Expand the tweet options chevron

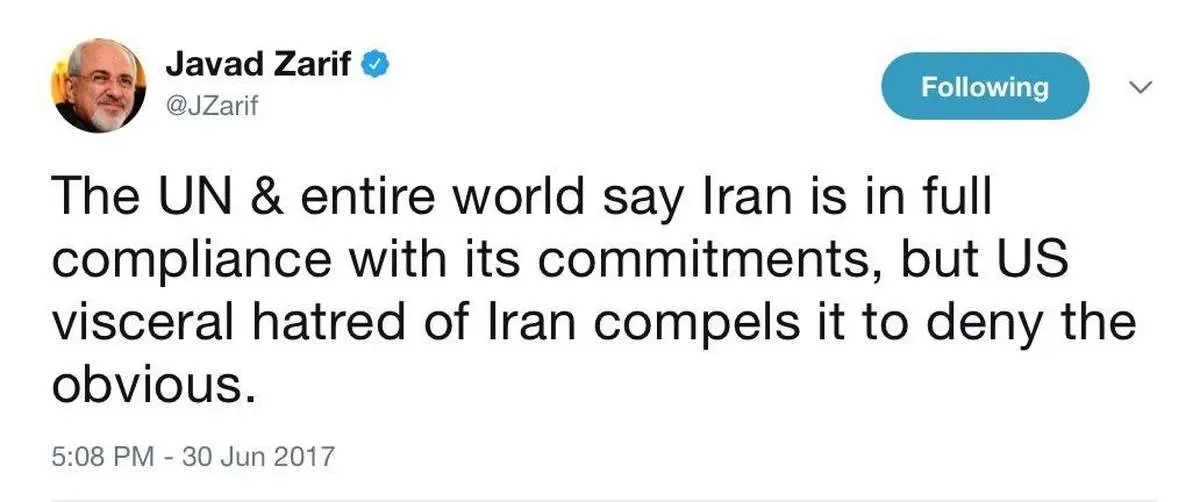(x=1141, y=87)
